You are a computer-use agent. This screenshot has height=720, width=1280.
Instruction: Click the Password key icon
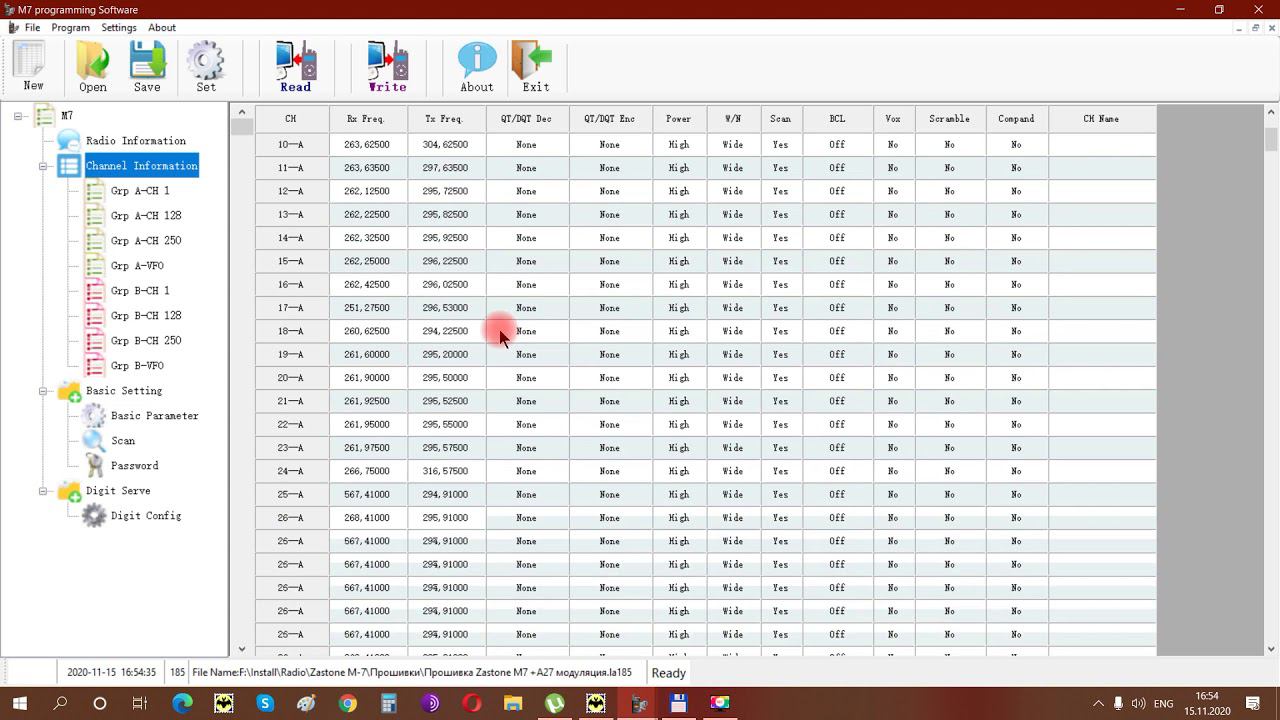pyautogui.click(x=94, y=466)
